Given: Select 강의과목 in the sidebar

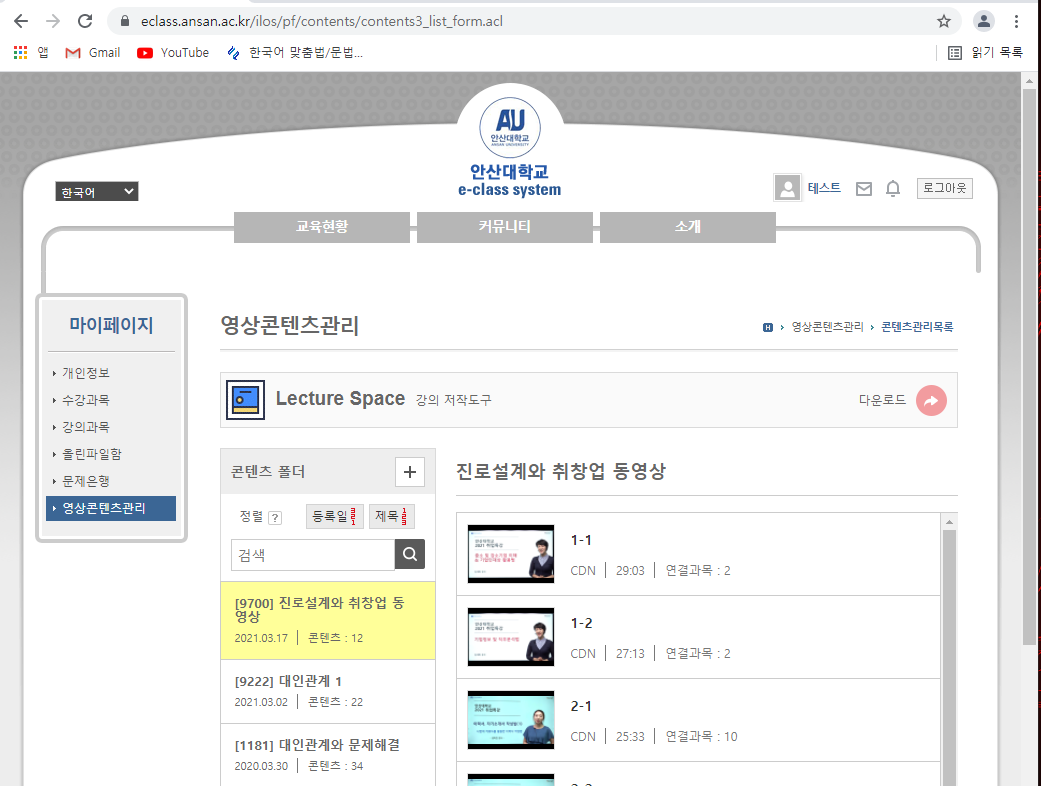Looking at the screenshot, I should (86, 428).
